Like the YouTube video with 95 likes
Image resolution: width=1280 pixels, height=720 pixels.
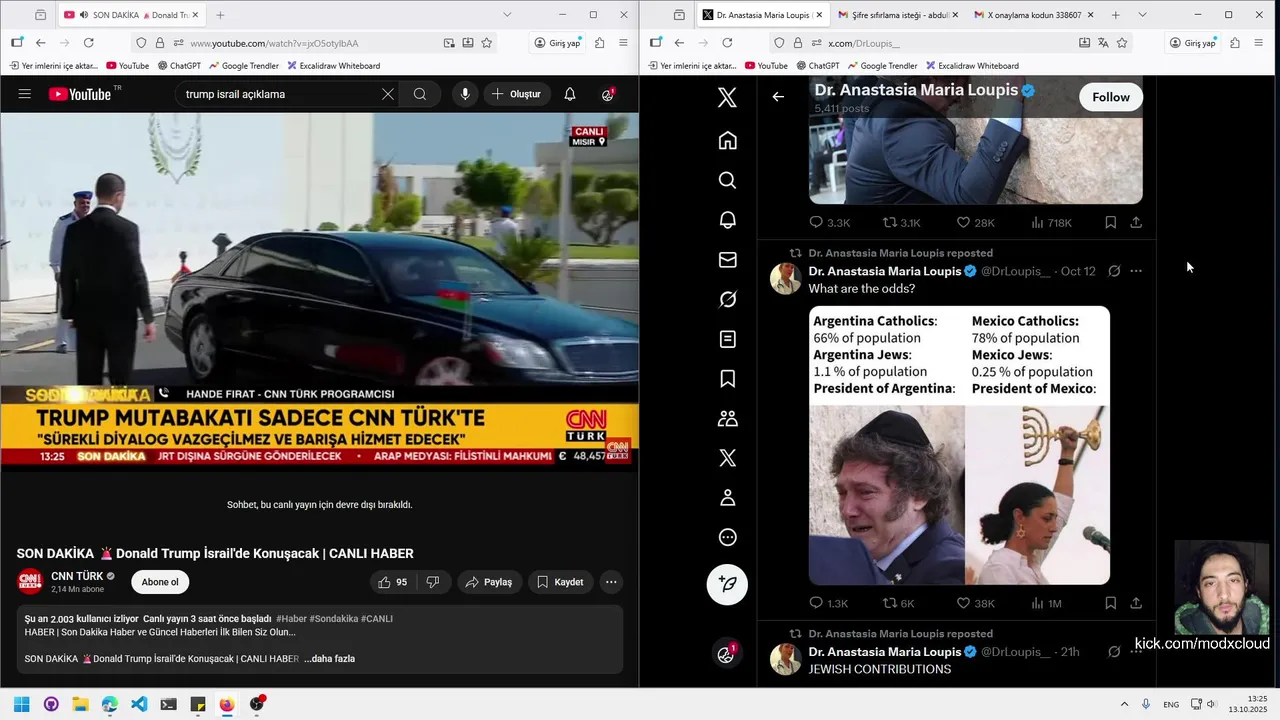tap(393, 582)
